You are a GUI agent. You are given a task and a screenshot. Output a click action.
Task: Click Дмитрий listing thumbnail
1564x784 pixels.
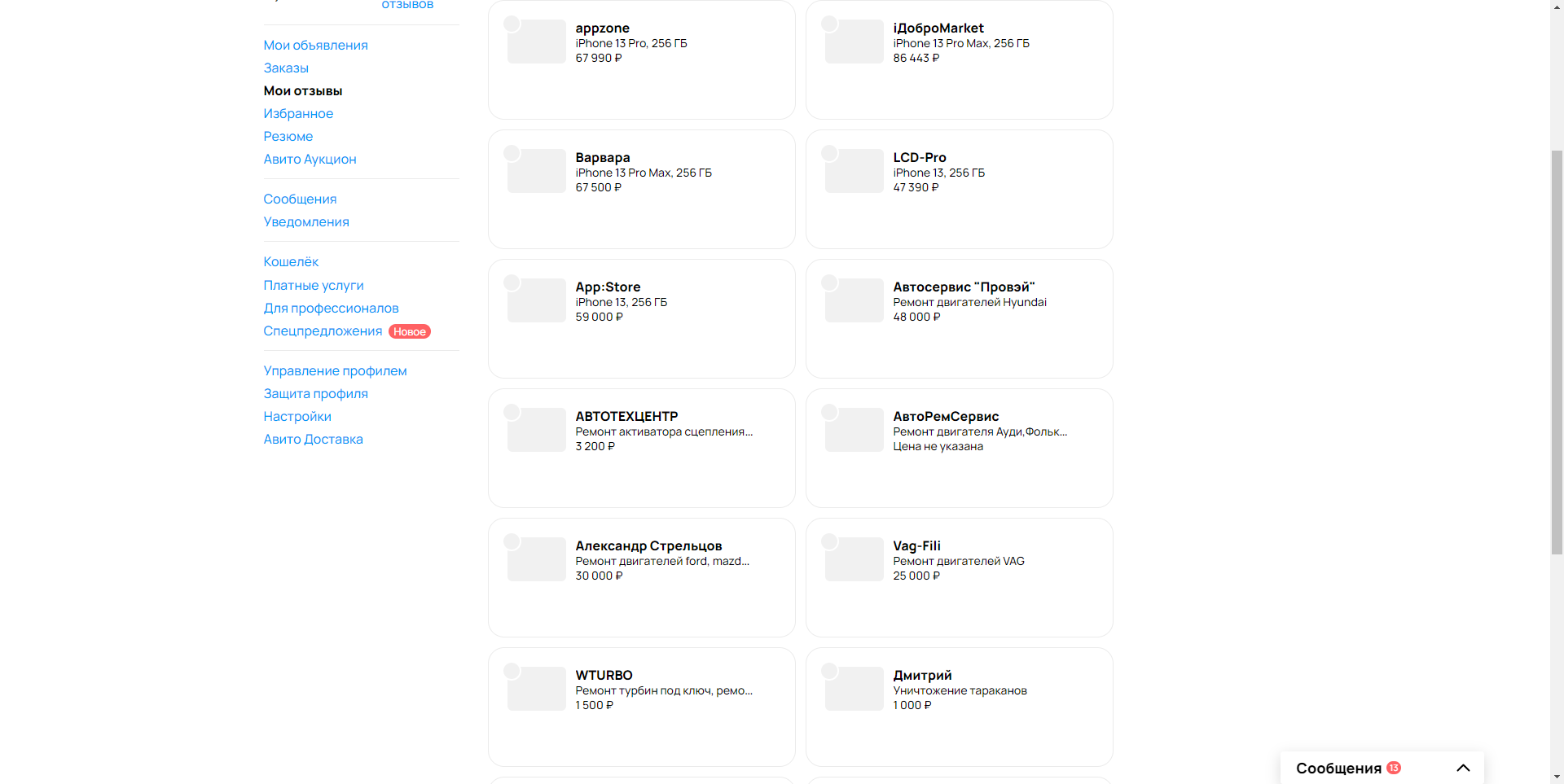(x=854, y=689)
